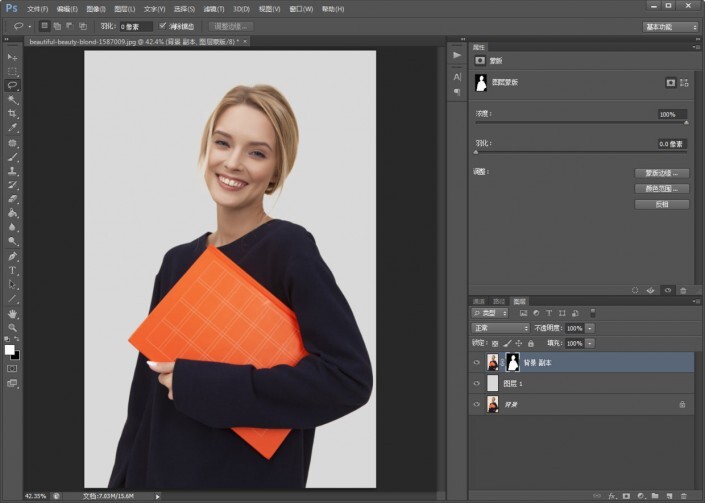Toggle the anti-alias (消除锯齿) checkbox
The width and height of the screenshot is (705, 503).
[163, 26]
